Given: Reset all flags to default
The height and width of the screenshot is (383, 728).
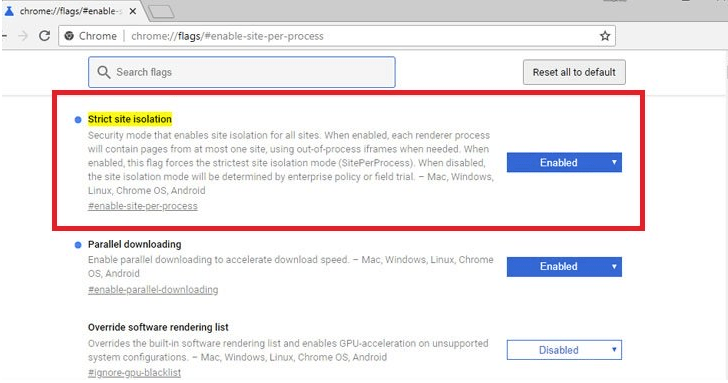Looking at the screenshot, I should [574, 72].
